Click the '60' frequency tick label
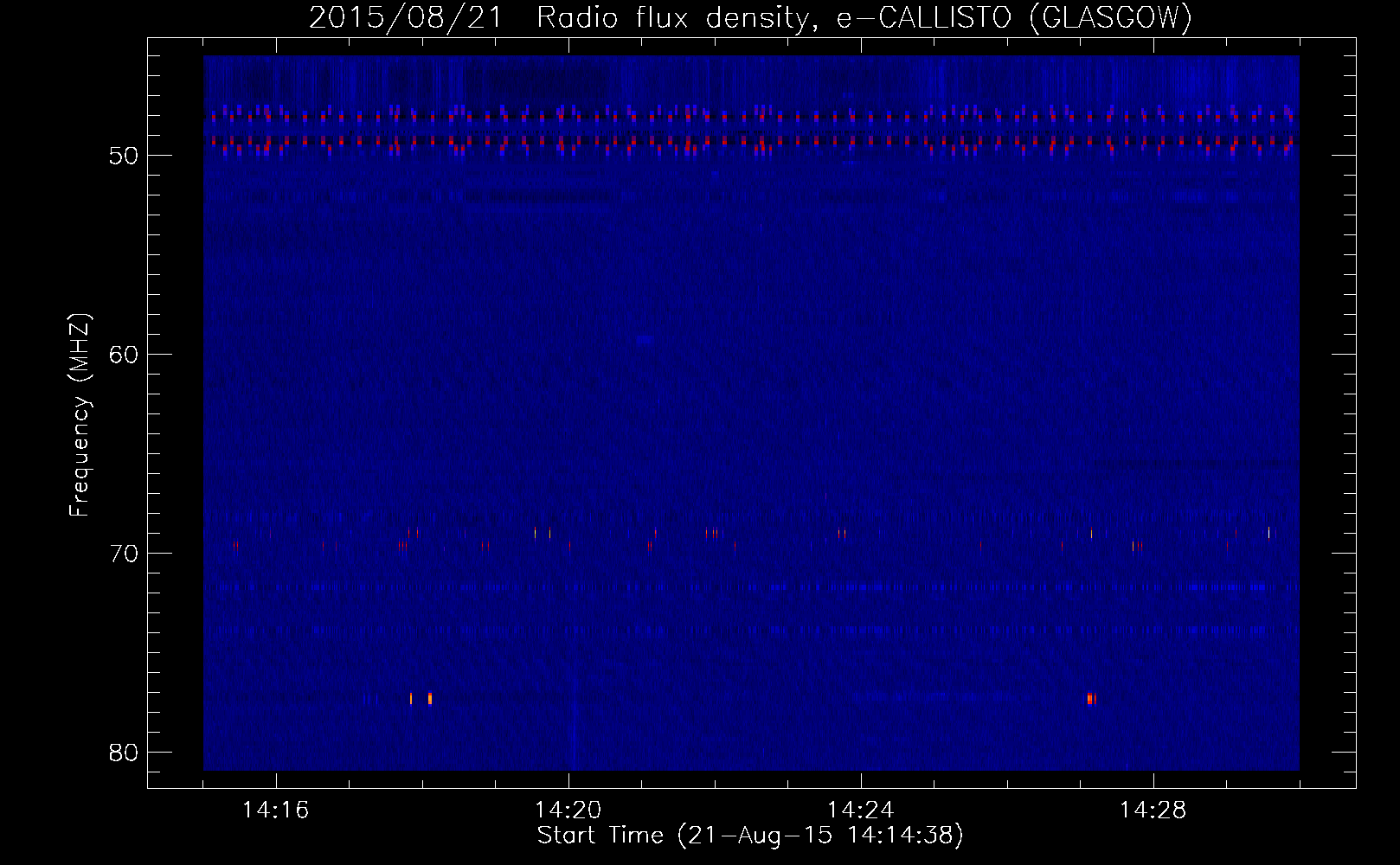Image resolution: width=1400 pixels, height=865 pixels. click(125, 355)
